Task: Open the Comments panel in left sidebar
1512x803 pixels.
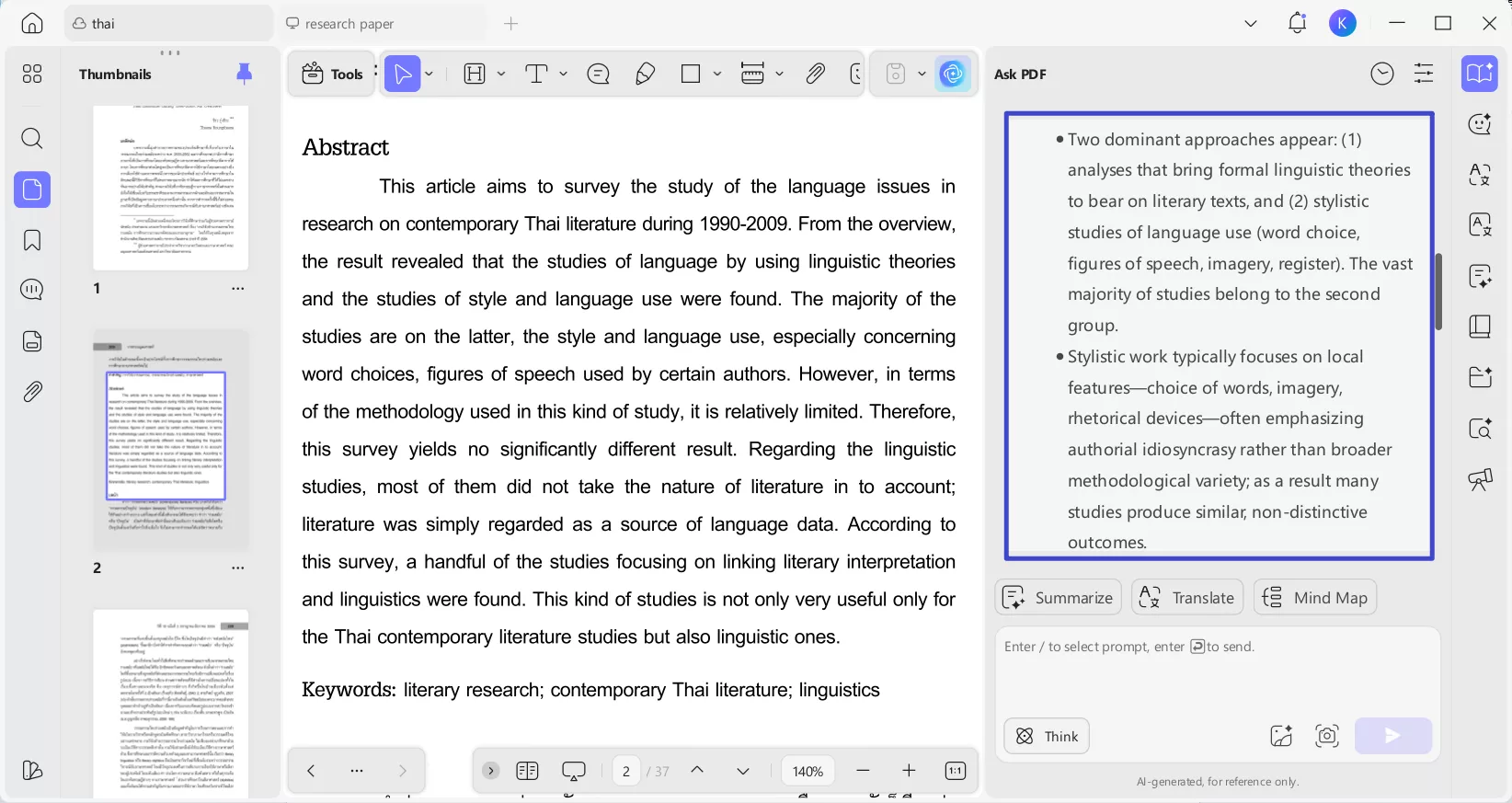Action: (32, 290)
